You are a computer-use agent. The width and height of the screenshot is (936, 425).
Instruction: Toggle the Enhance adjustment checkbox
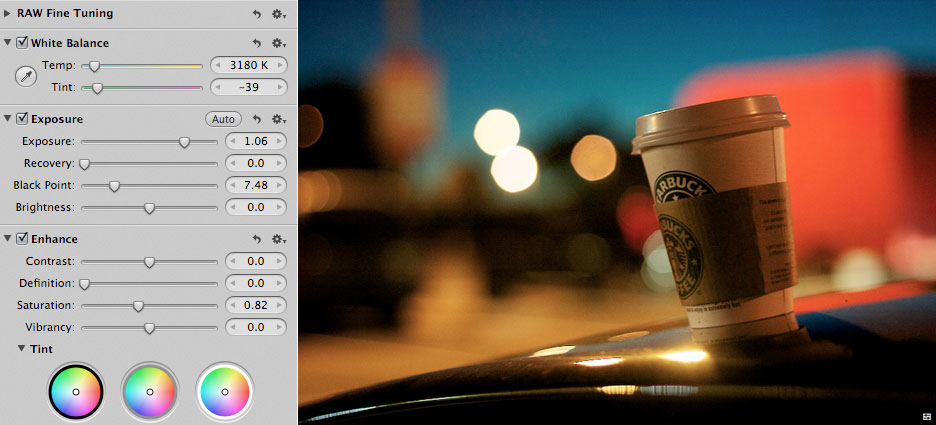click(22, 239)
